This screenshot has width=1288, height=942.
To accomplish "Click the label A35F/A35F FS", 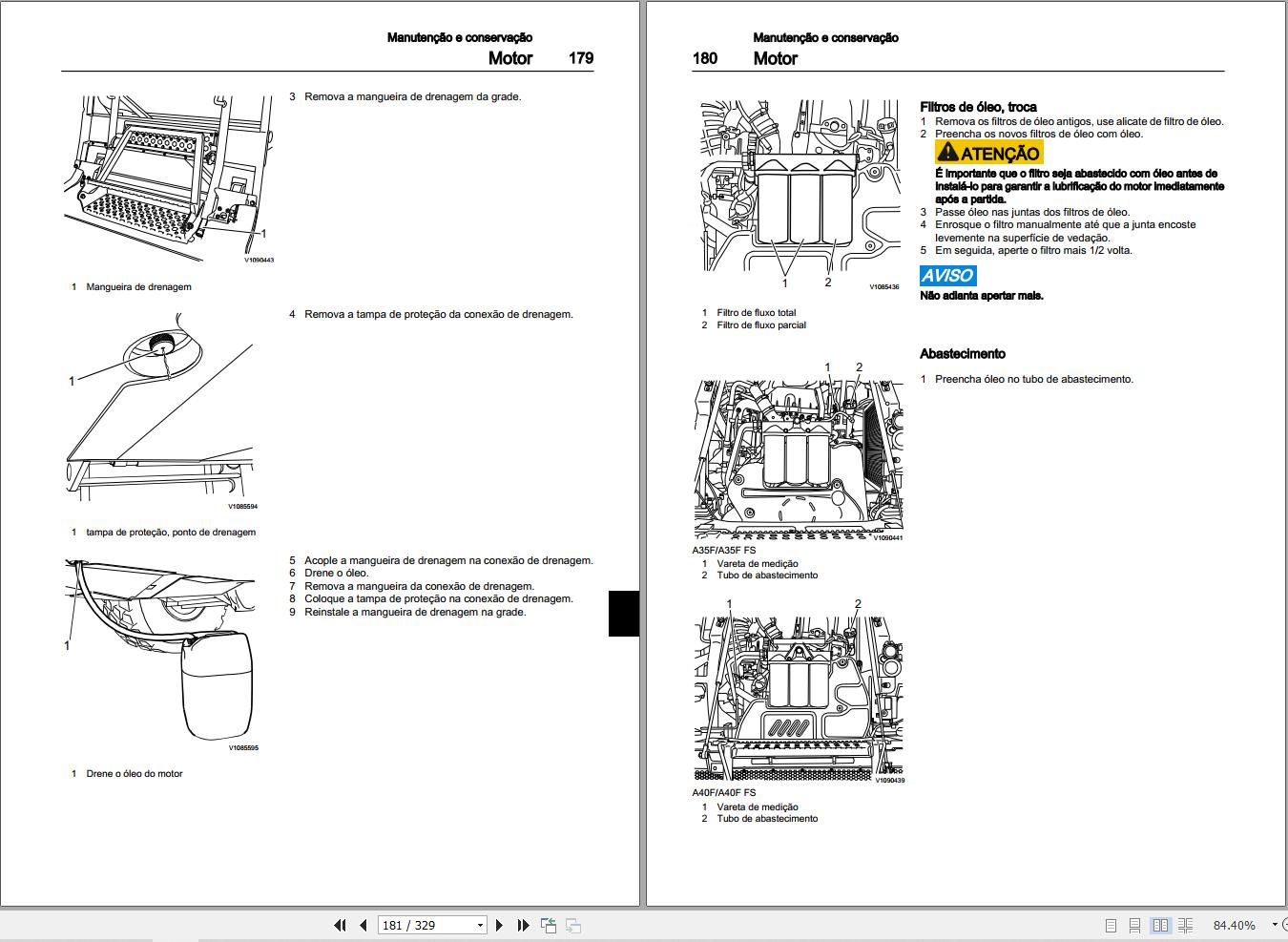I will (x=724, y=551).
